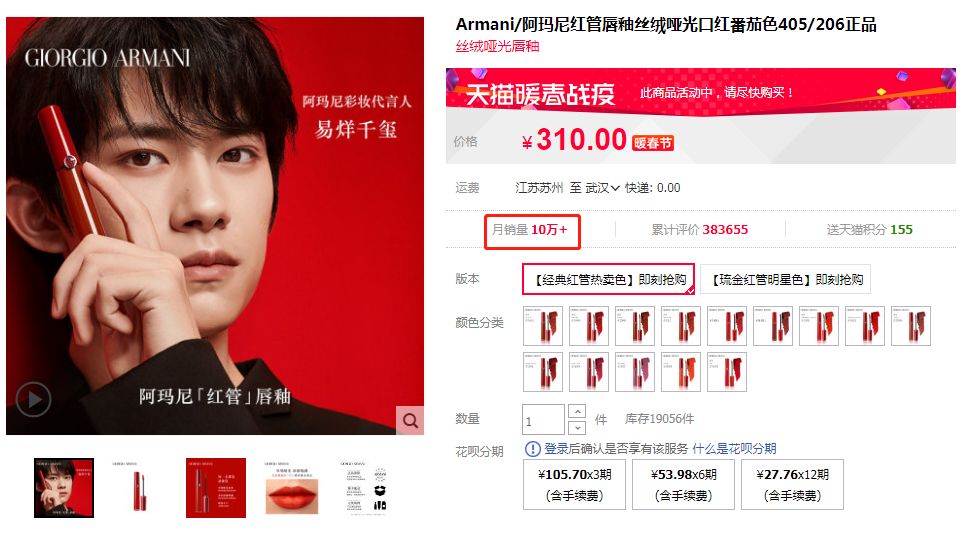Select the first thumbnail with model portrait
The image size is (973, 534).
click(x=64, y=487)
